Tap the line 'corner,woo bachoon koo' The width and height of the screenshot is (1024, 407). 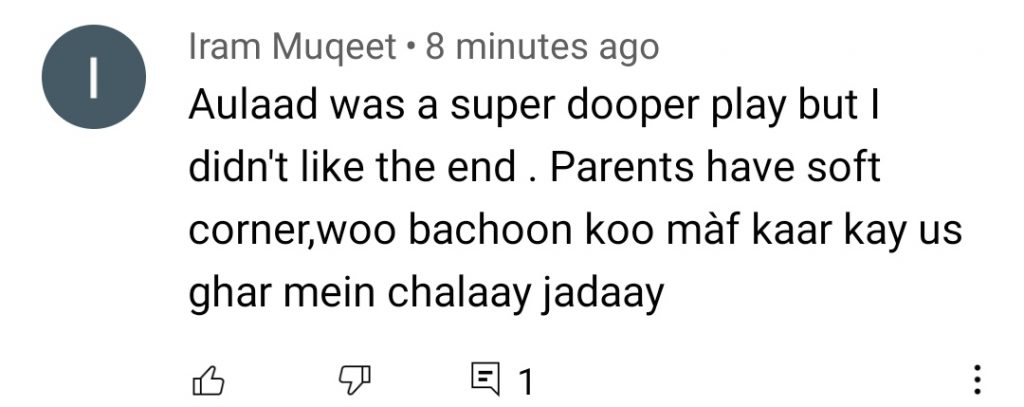click(575, 231)
